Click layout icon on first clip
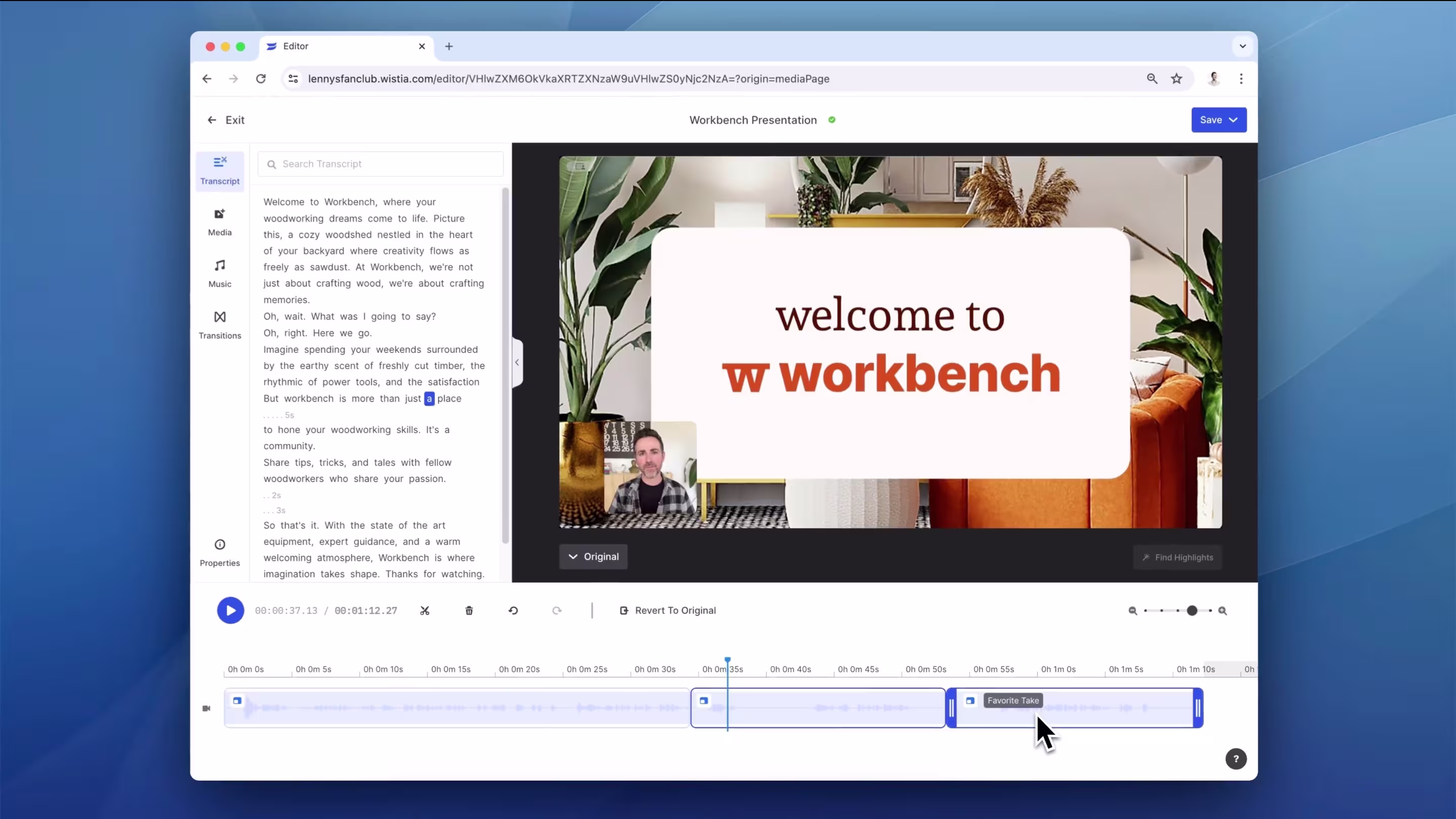1456x819 pixels. coord(238,700)
